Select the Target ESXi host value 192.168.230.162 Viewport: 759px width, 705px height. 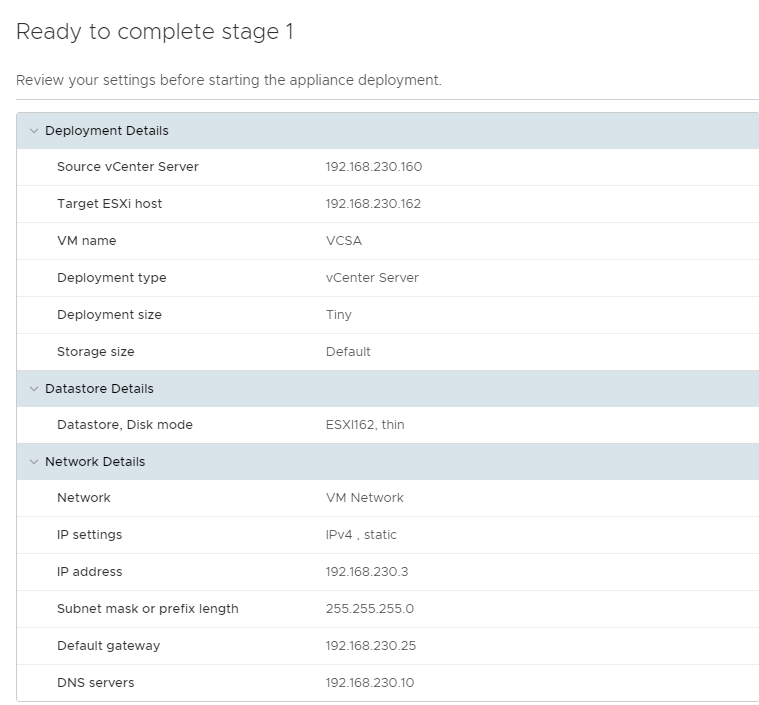coord(373,204)
